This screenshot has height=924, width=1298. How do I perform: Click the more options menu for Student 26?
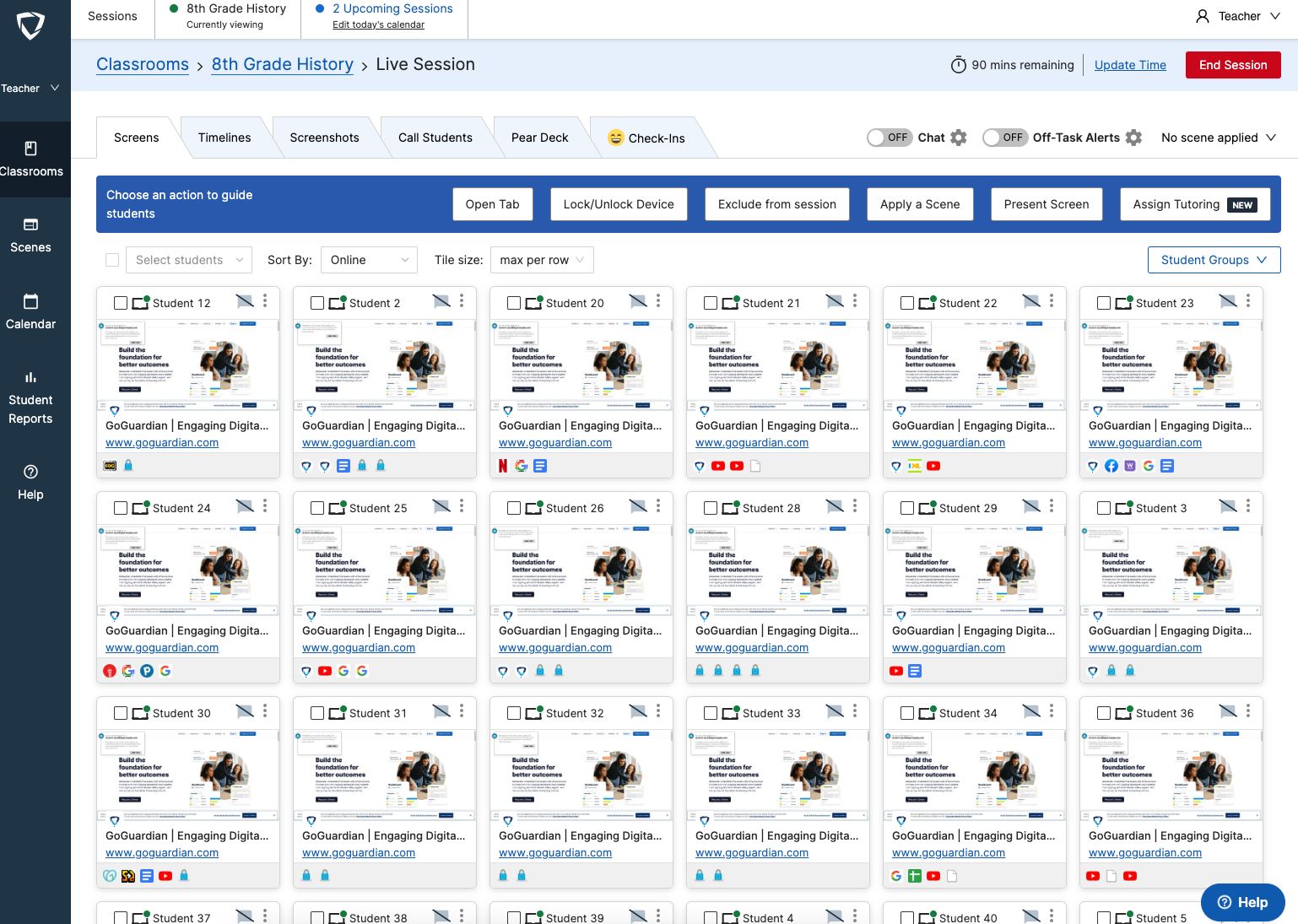[658, 506]
